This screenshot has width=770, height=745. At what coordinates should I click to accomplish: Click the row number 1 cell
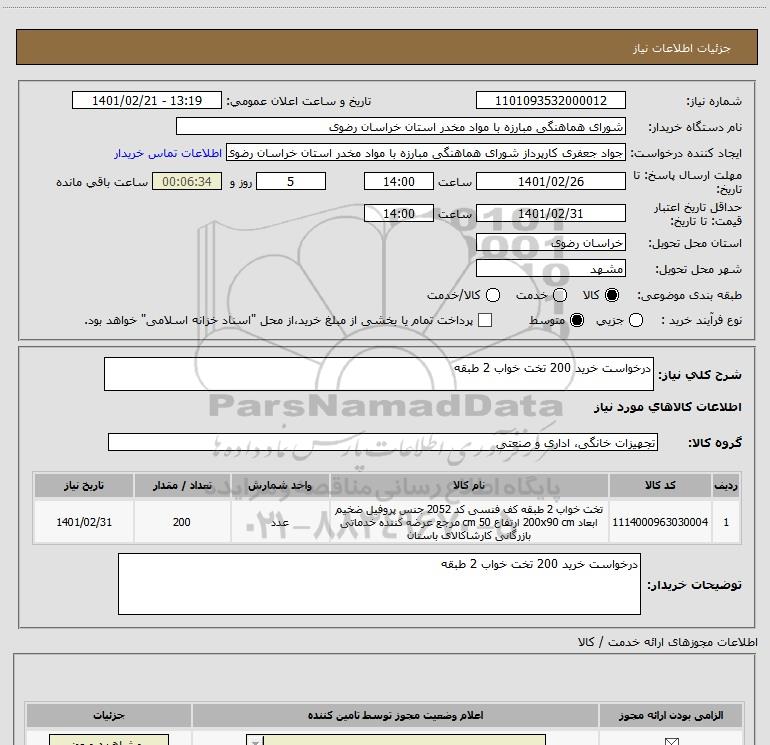[x=726, y=522]
